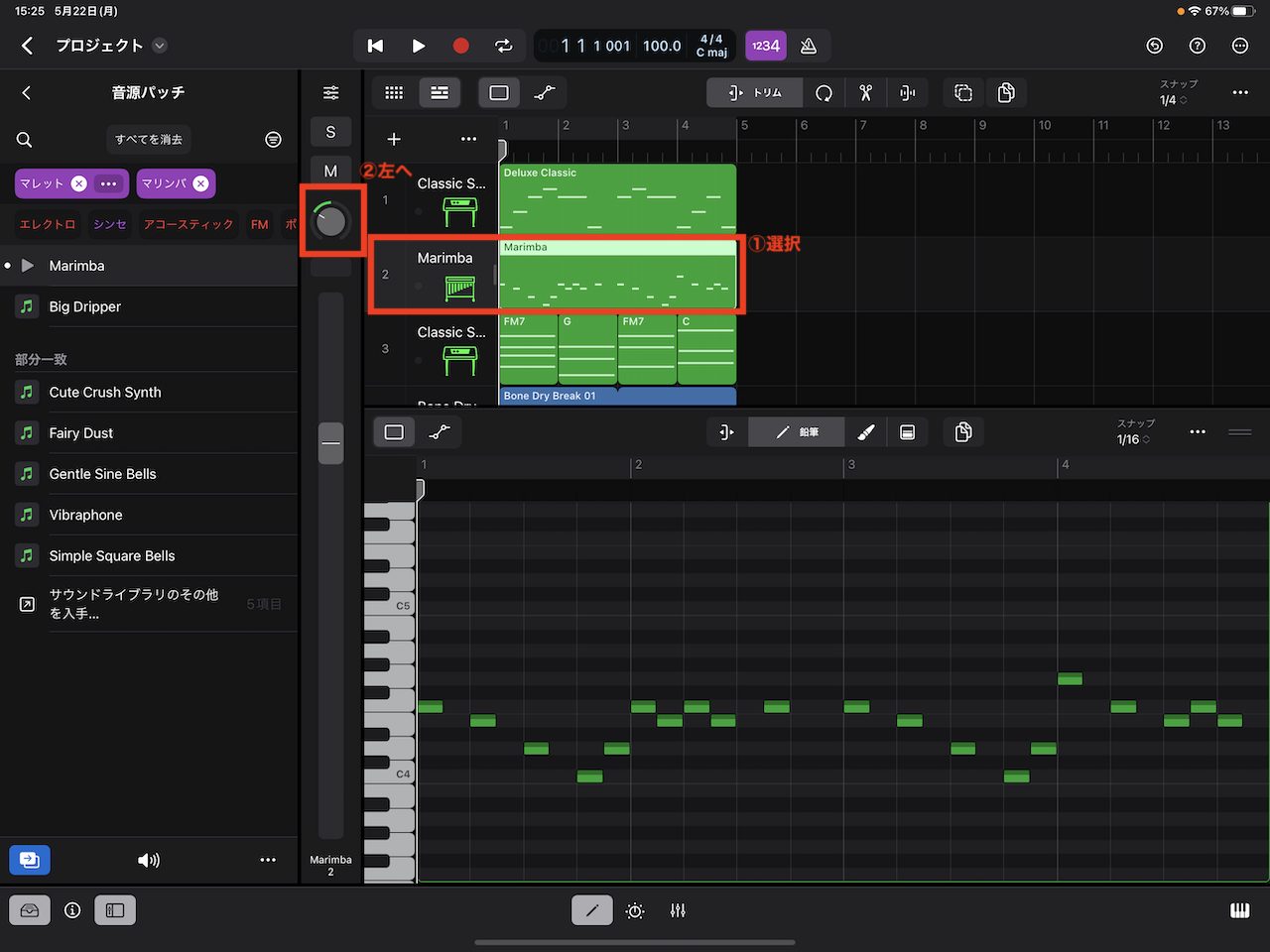The image size is (1270, 952).
Task: Open the top-right more options menu
Action: tap(1240, 46)
